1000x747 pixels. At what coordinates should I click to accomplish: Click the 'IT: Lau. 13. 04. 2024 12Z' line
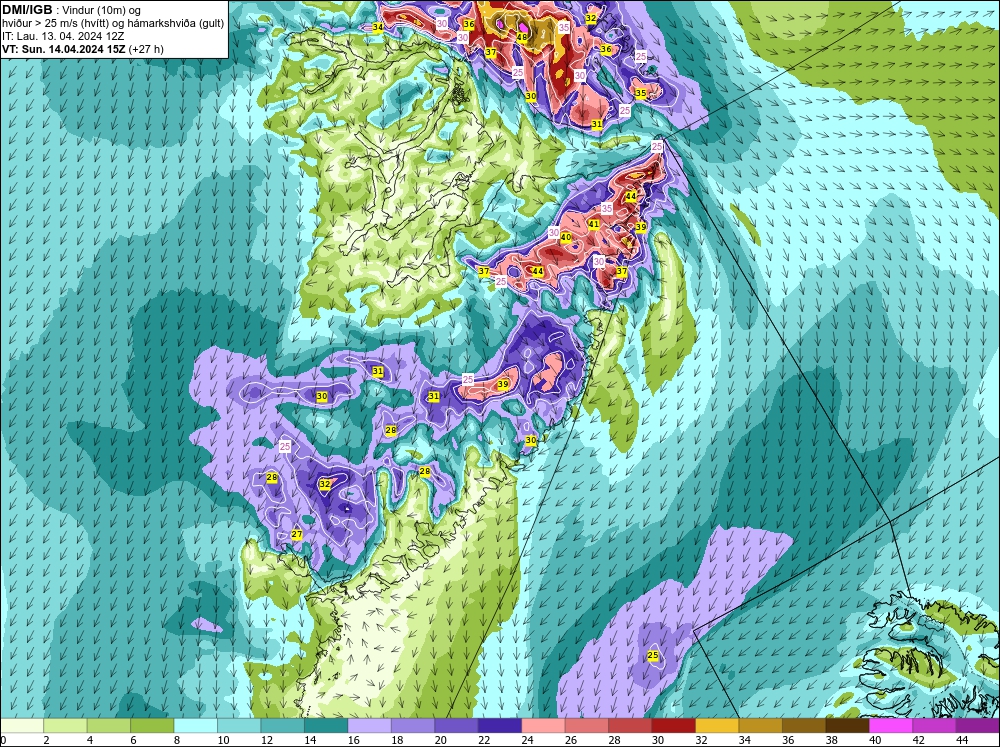click(x=63, y=36)
